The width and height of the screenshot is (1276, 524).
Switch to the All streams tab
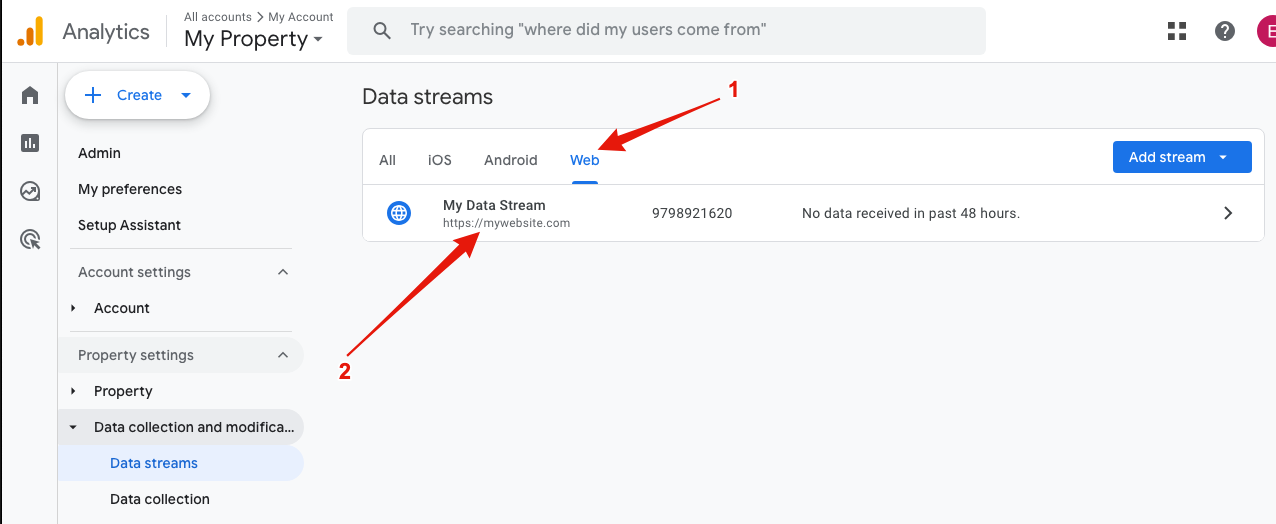(x=388, y=160)
